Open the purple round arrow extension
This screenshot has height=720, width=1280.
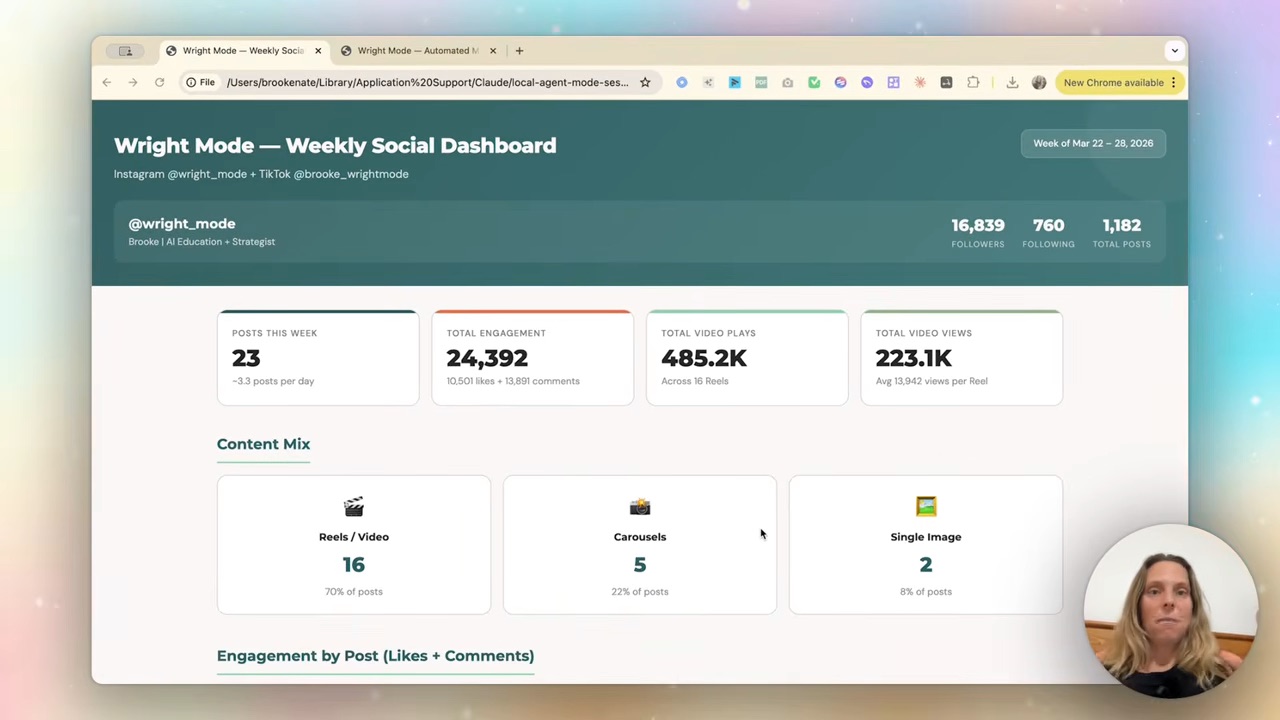pos(867,82)
